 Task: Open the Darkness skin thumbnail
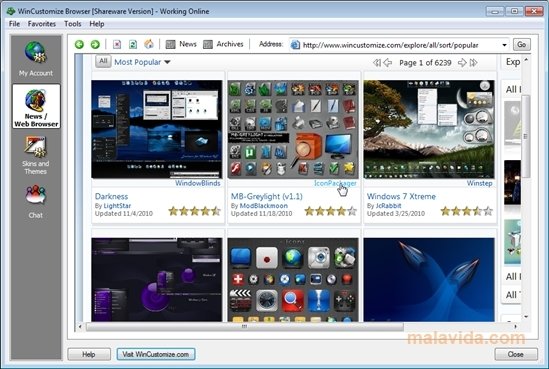pyautogui.click(x=157, y=129)
